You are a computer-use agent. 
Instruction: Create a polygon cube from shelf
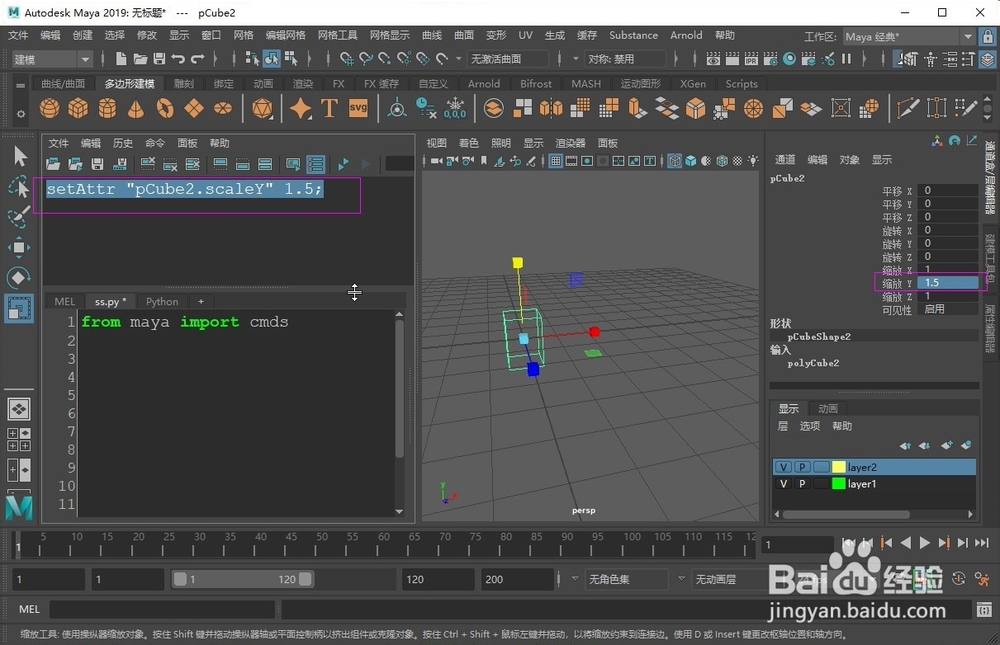pyautogui.click(x=78, y=108)
